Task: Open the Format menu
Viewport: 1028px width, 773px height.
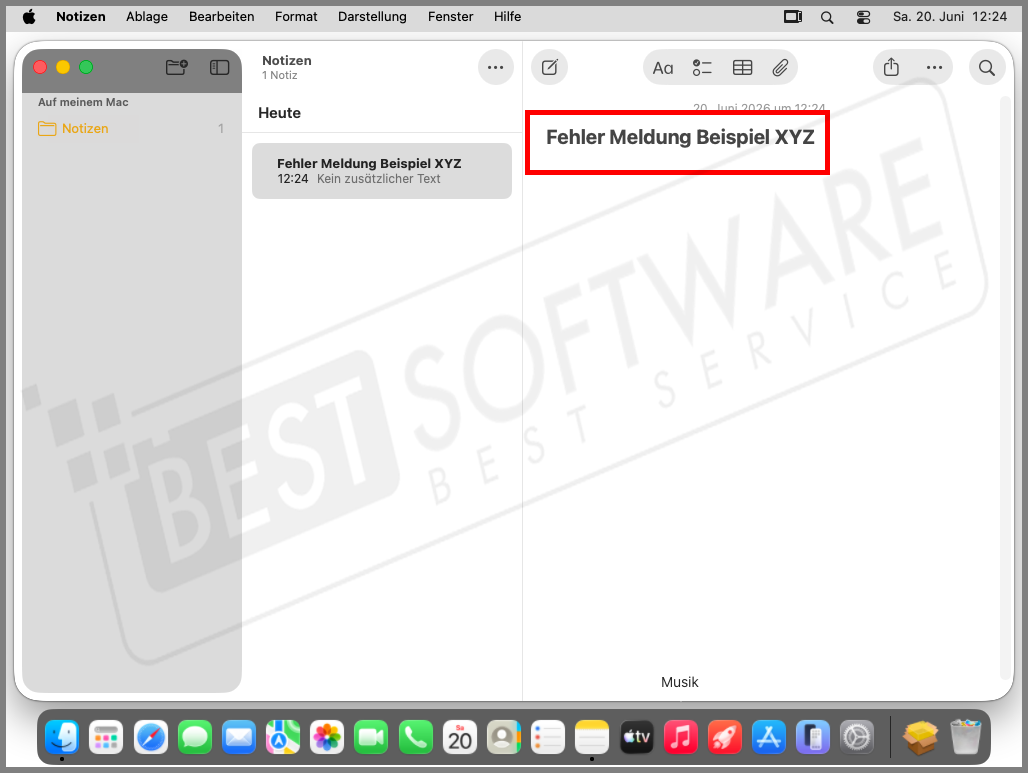Action: [x=296, y=16]
